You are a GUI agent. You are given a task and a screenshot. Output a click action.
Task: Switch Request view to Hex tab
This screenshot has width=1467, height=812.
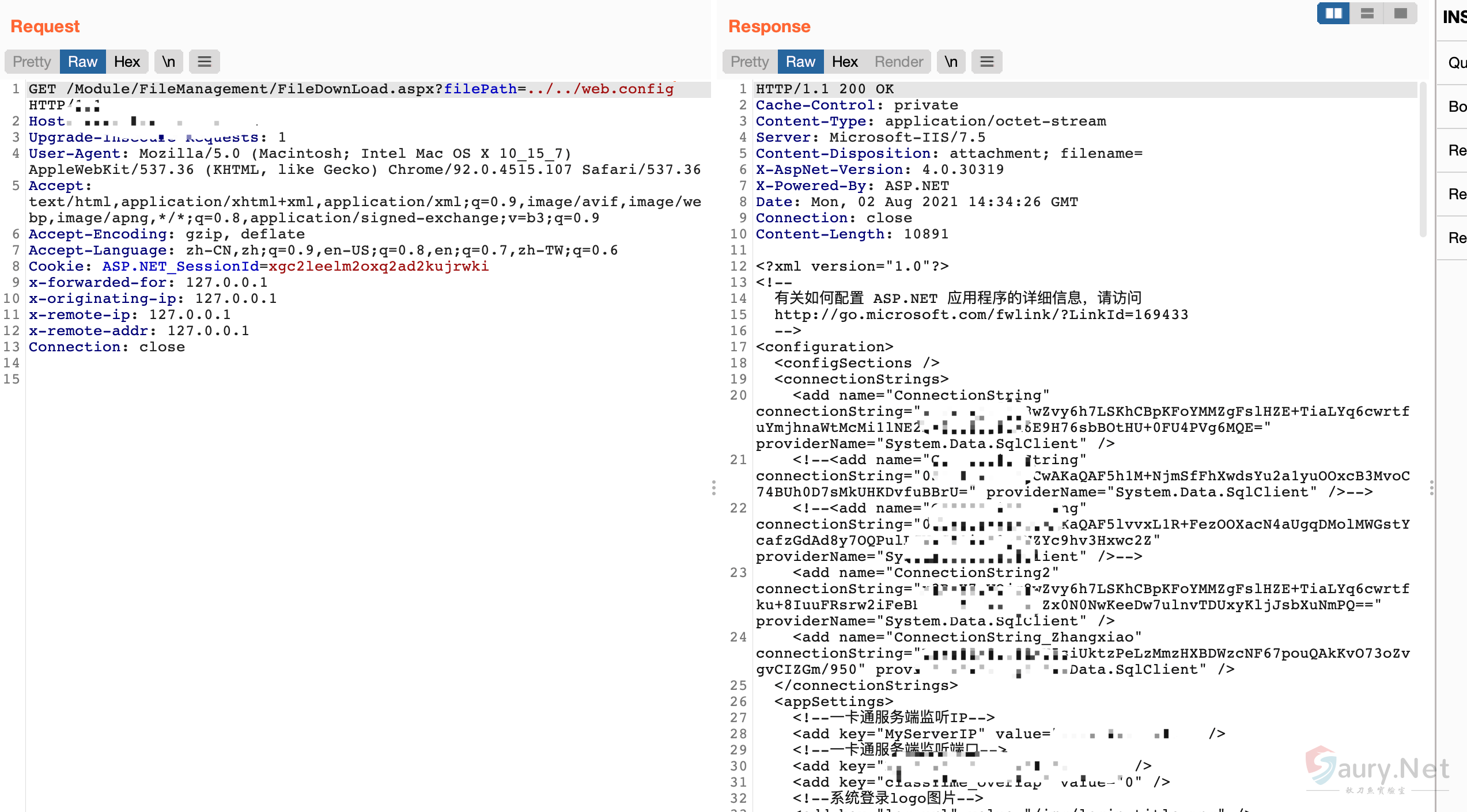(127, 62)
